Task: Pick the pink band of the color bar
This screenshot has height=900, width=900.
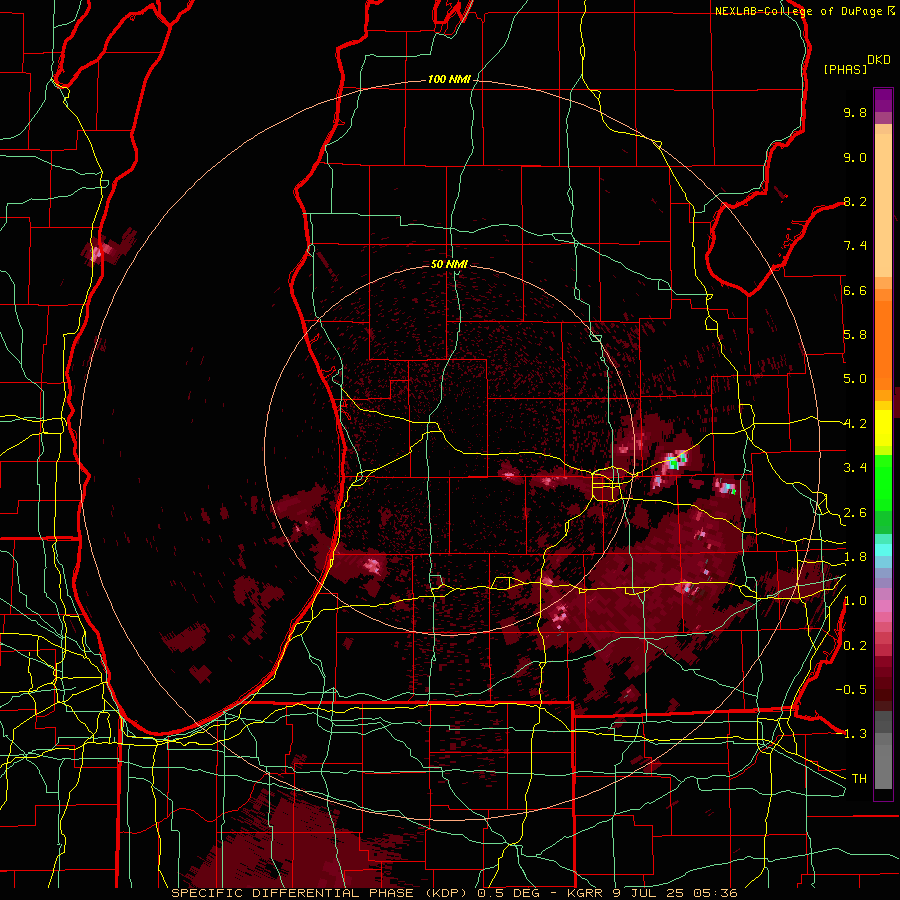Action: [883, 606]
